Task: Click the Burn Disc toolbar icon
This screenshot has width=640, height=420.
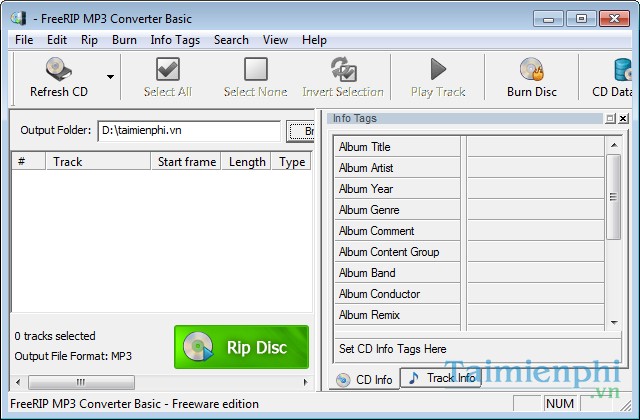Action: (x=532, y=69)
